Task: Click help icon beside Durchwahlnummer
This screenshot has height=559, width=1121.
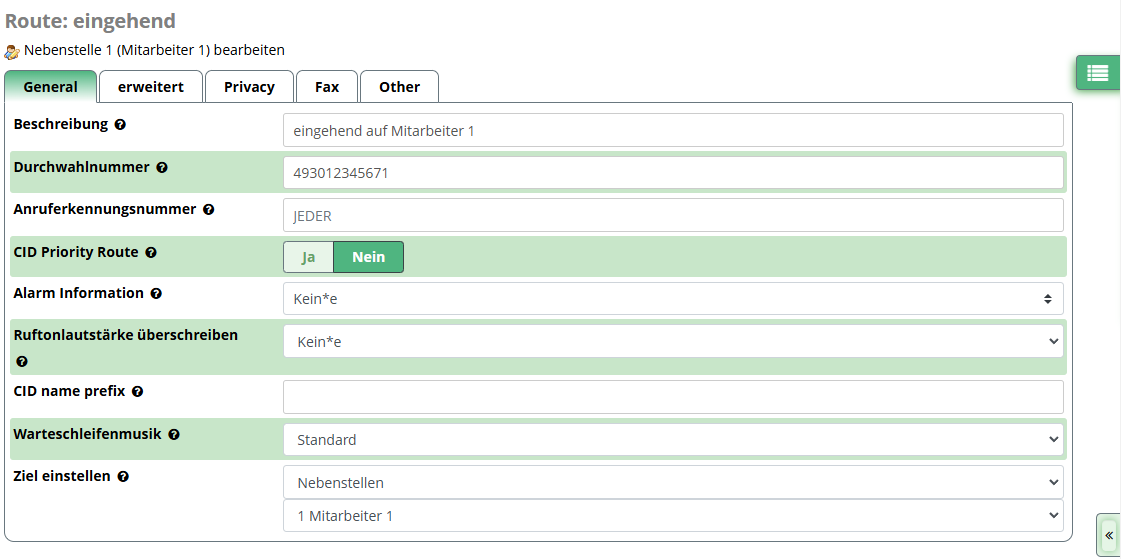Action: click(x=162, y=168)
